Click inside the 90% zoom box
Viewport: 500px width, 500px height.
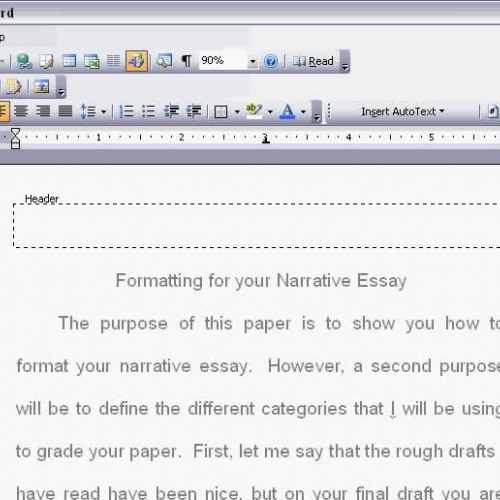coord(223,61)
